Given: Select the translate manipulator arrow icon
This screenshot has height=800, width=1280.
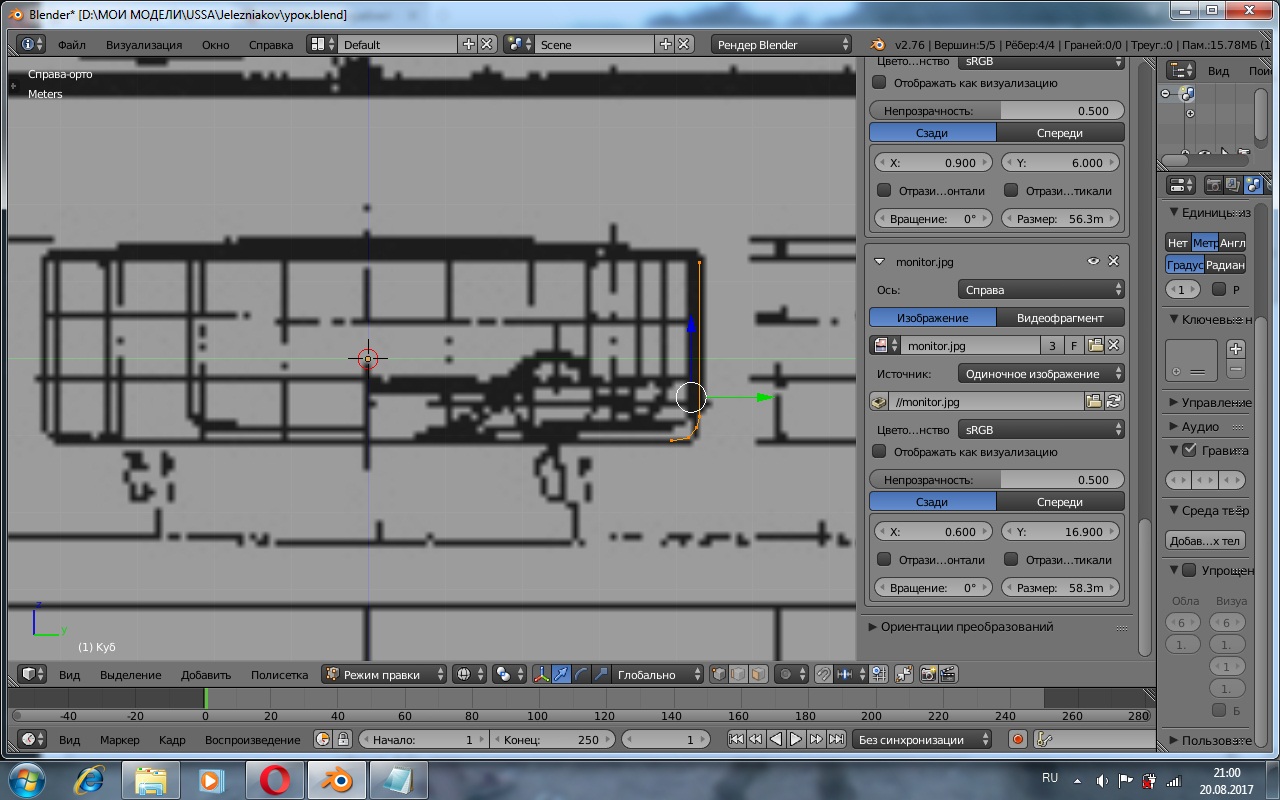Looking at the screenshot, I should coord(561,674).
